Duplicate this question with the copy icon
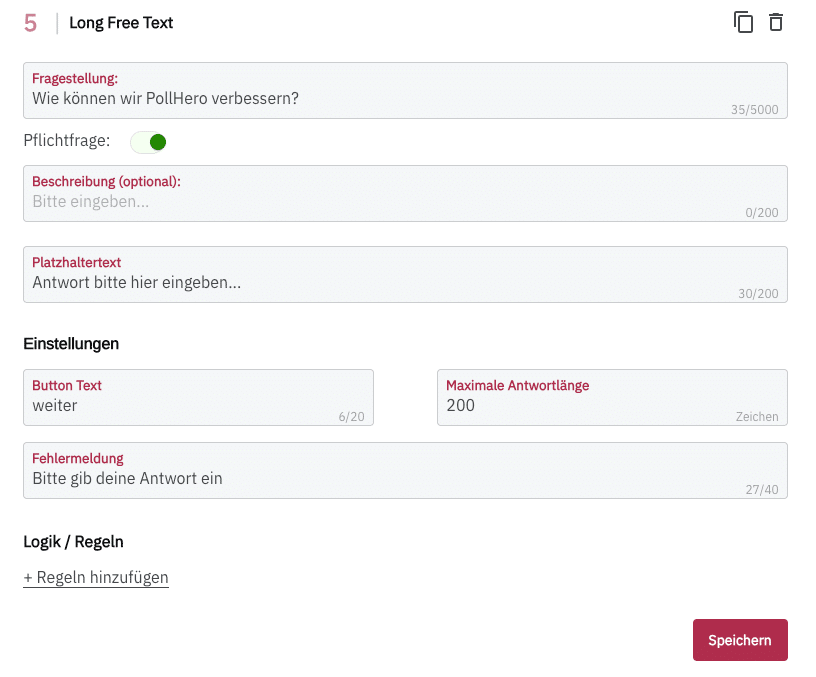816x677 pixels. [743, 22]
